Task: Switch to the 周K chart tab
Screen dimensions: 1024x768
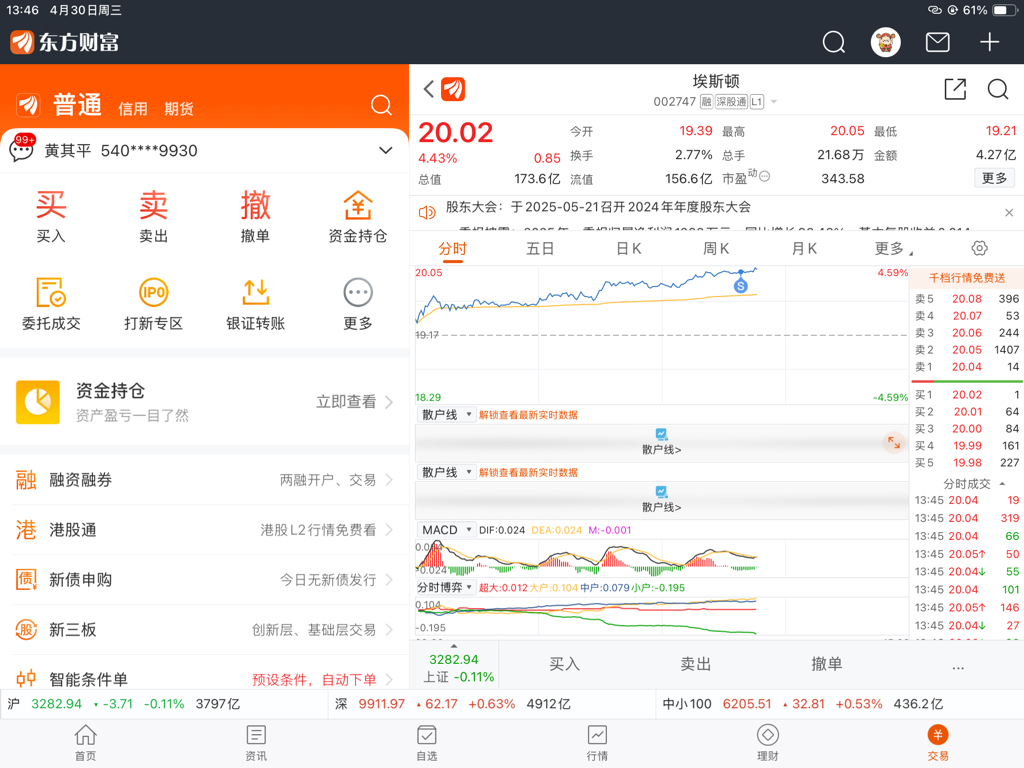Action: [716, 248]
